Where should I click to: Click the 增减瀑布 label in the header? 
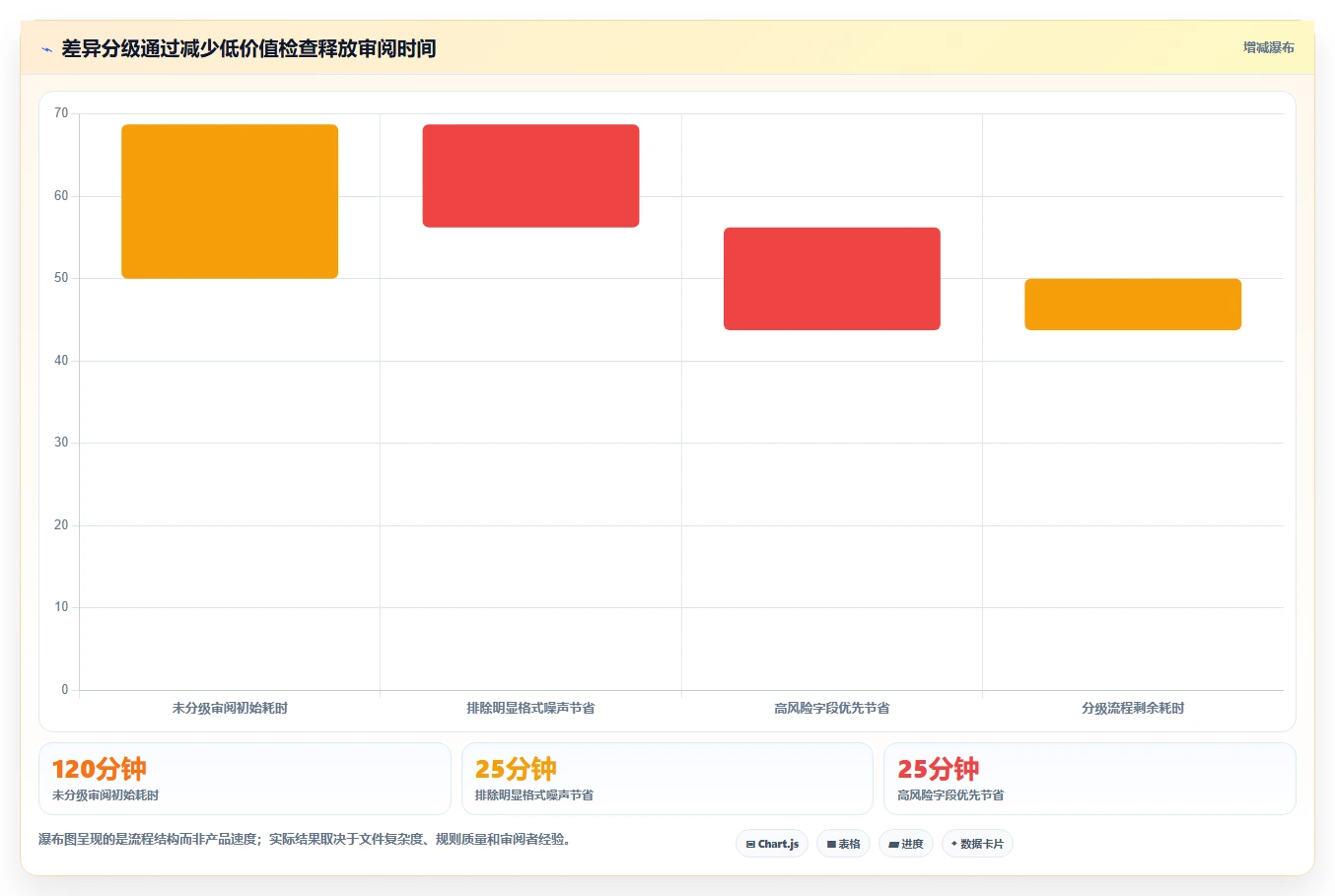pyautogui.click(x=1268, y=47)
